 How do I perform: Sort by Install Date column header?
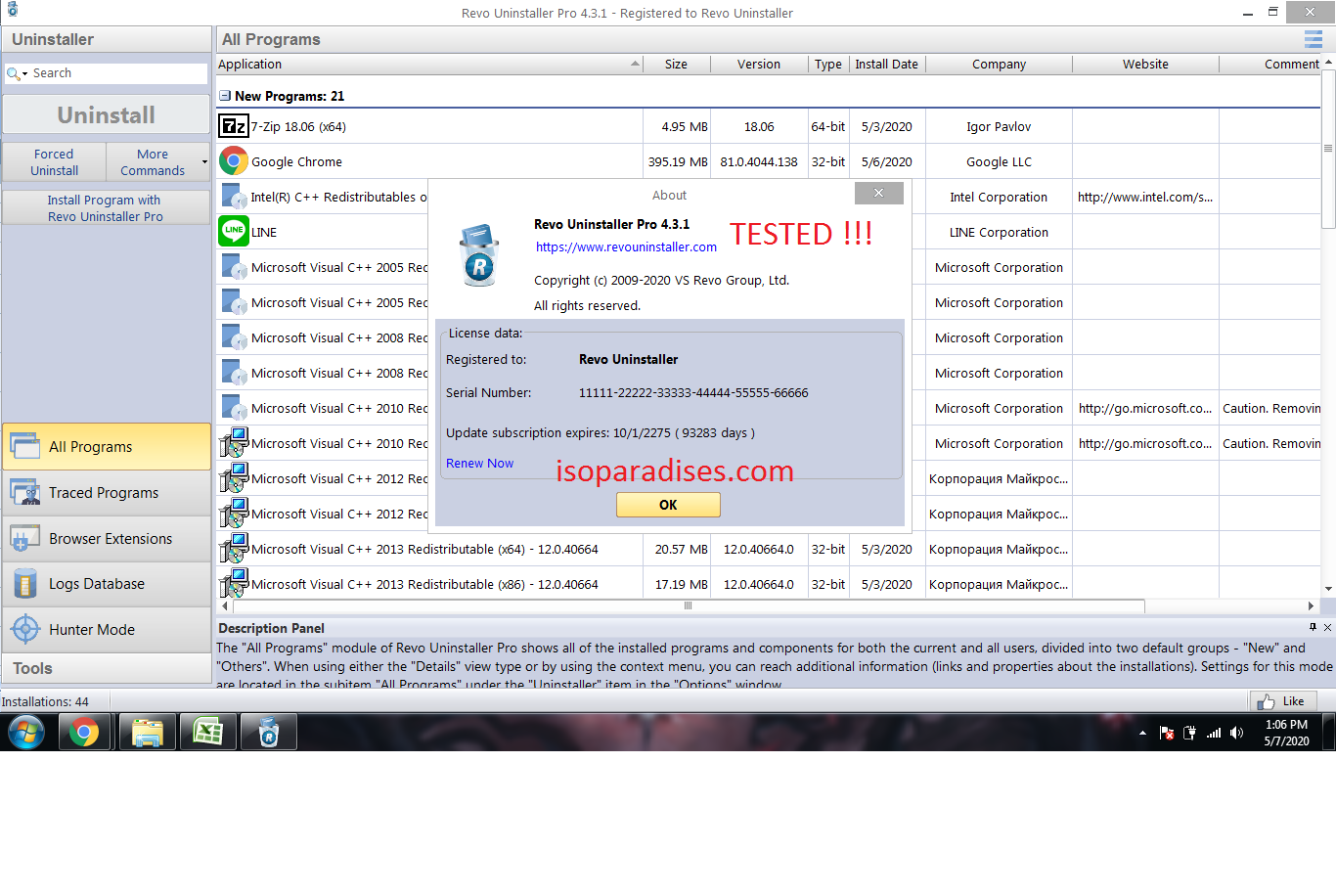click(x=886, y=64)
